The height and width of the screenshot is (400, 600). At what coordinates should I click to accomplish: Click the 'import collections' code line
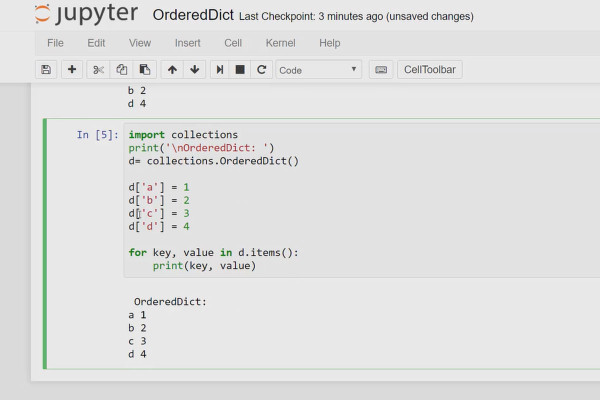(x=183, y=135)
